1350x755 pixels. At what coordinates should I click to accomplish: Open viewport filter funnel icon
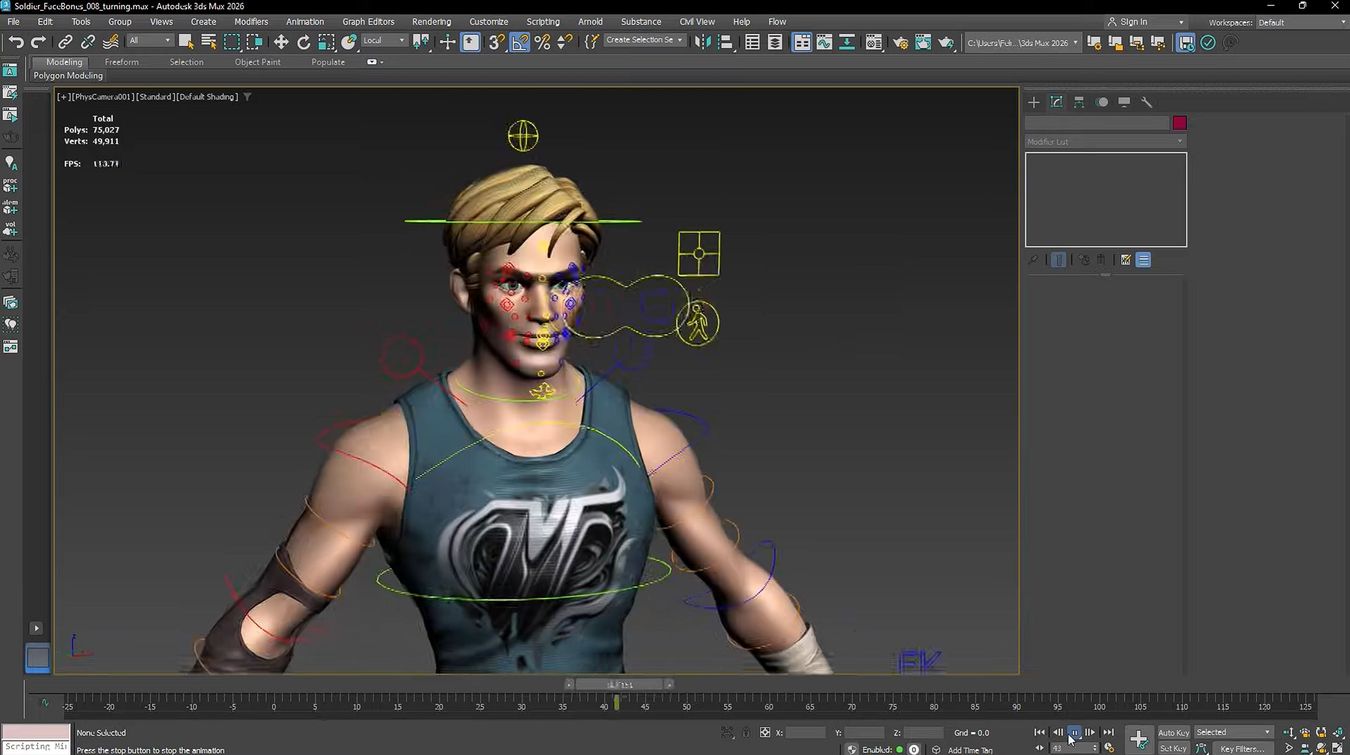pos(247,97)
